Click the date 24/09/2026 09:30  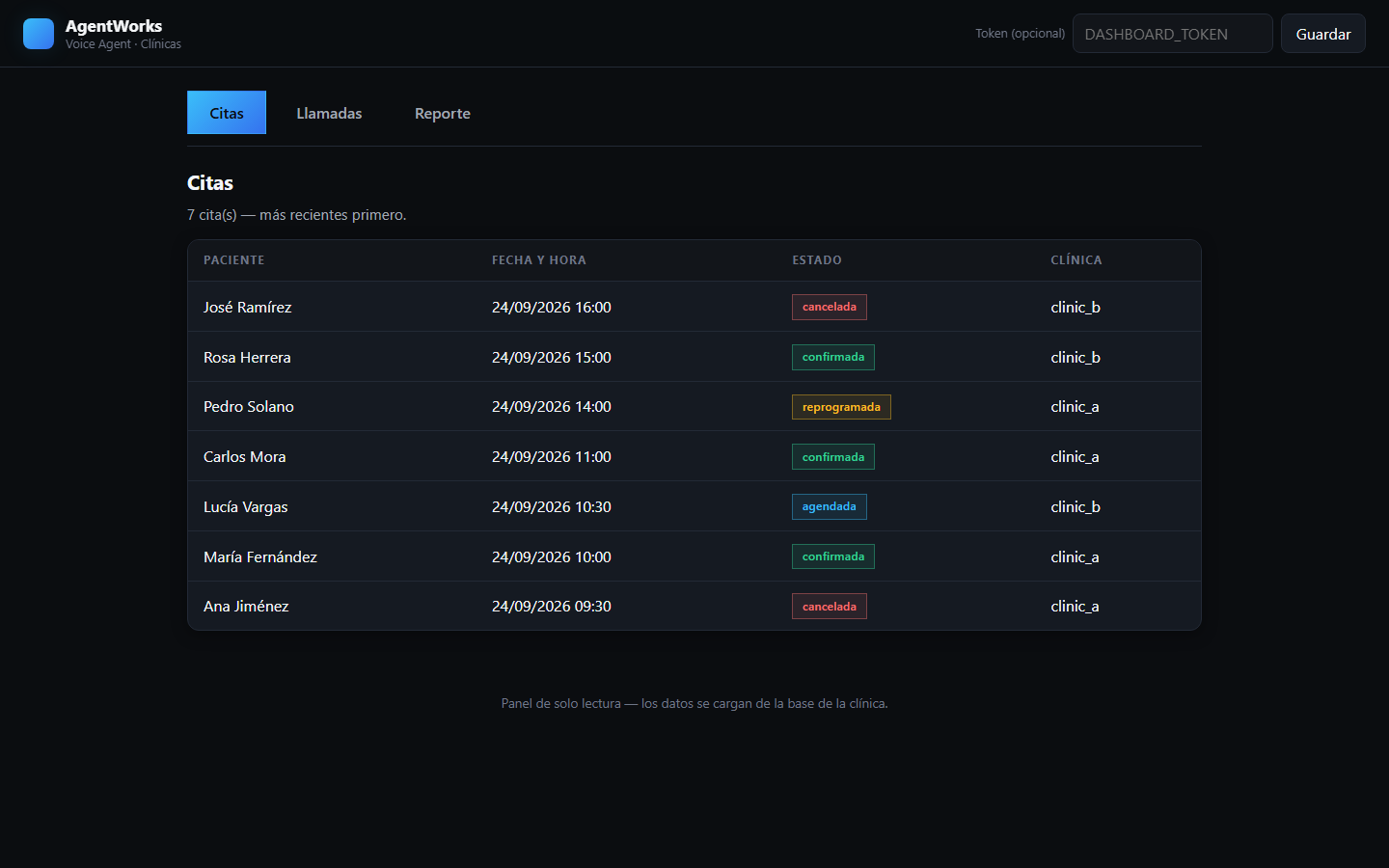(x=552, y=606)
